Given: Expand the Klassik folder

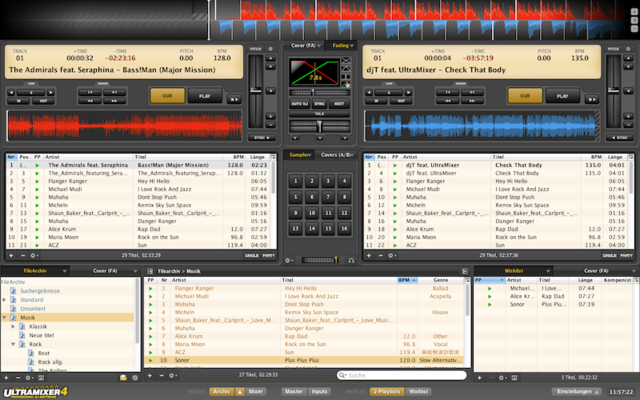Looking at the screenshot, I should click(x=13, y=327).
